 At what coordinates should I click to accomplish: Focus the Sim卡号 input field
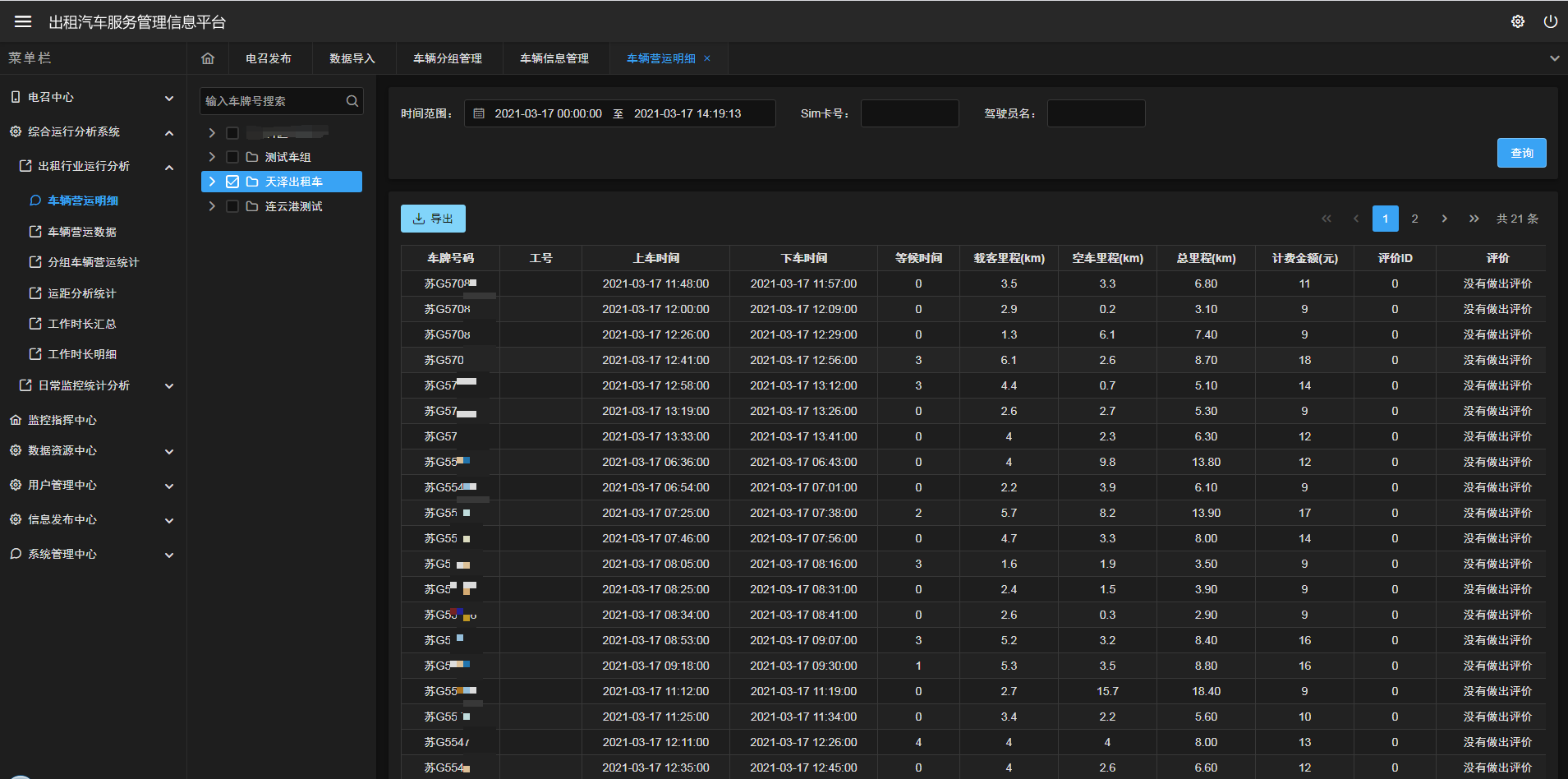pos(909,113)
